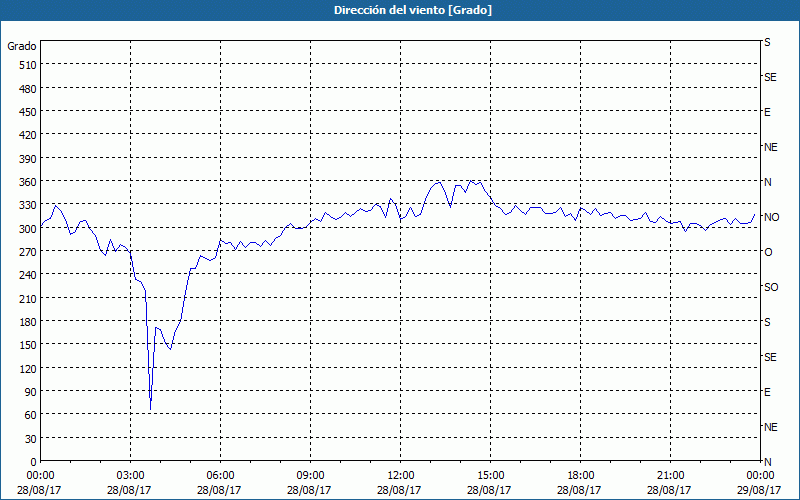
Task: Select the SO compass label on the right axis
Action: click(x=771, y=287)
